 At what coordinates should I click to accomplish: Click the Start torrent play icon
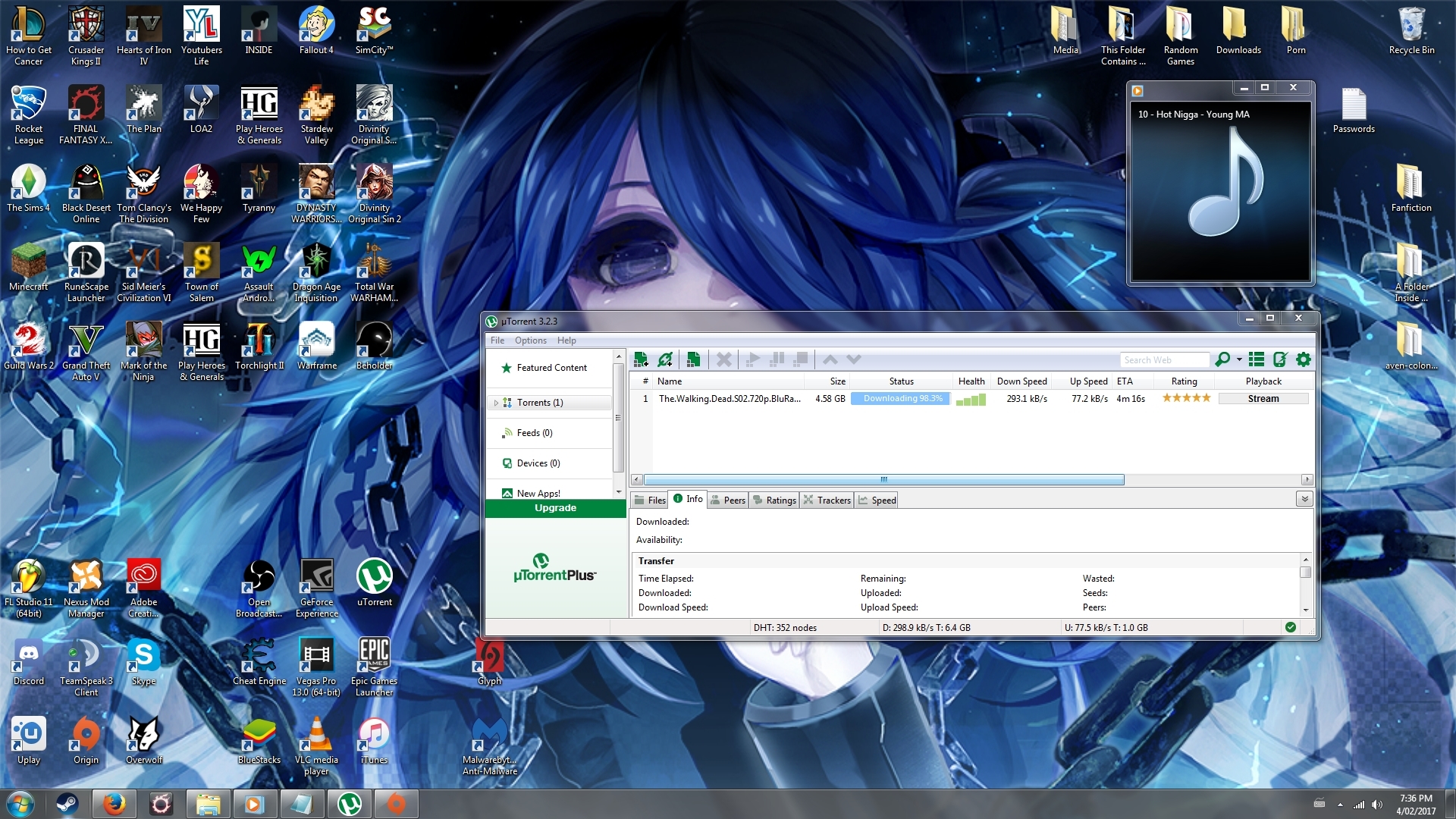(x=753, y=359)
